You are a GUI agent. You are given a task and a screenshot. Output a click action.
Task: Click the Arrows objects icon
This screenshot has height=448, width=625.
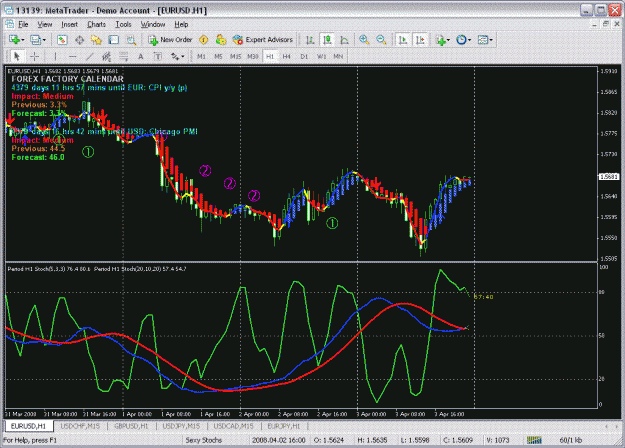tap(175, 57)
